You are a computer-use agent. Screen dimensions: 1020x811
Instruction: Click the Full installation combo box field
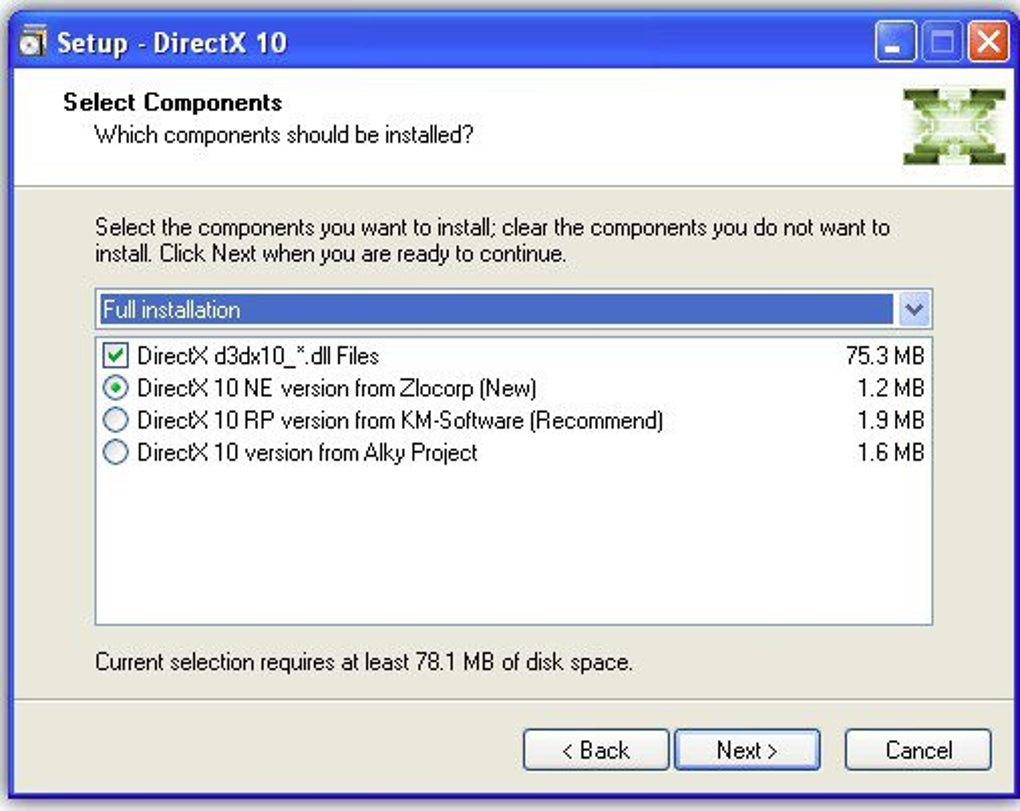(495, 309)
